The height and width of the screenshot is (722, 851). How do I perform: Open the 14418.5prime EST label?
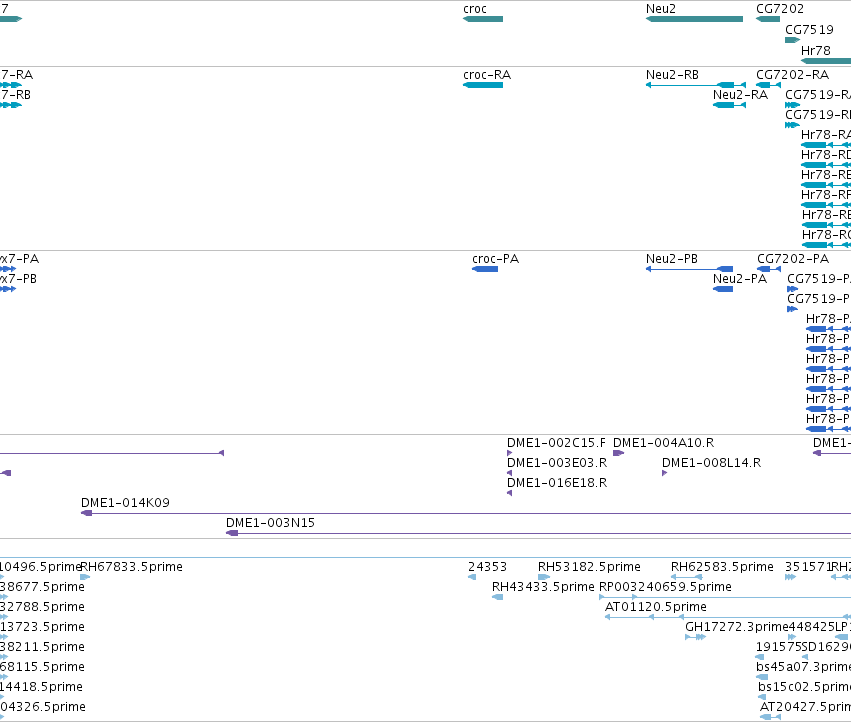point(41,688)
